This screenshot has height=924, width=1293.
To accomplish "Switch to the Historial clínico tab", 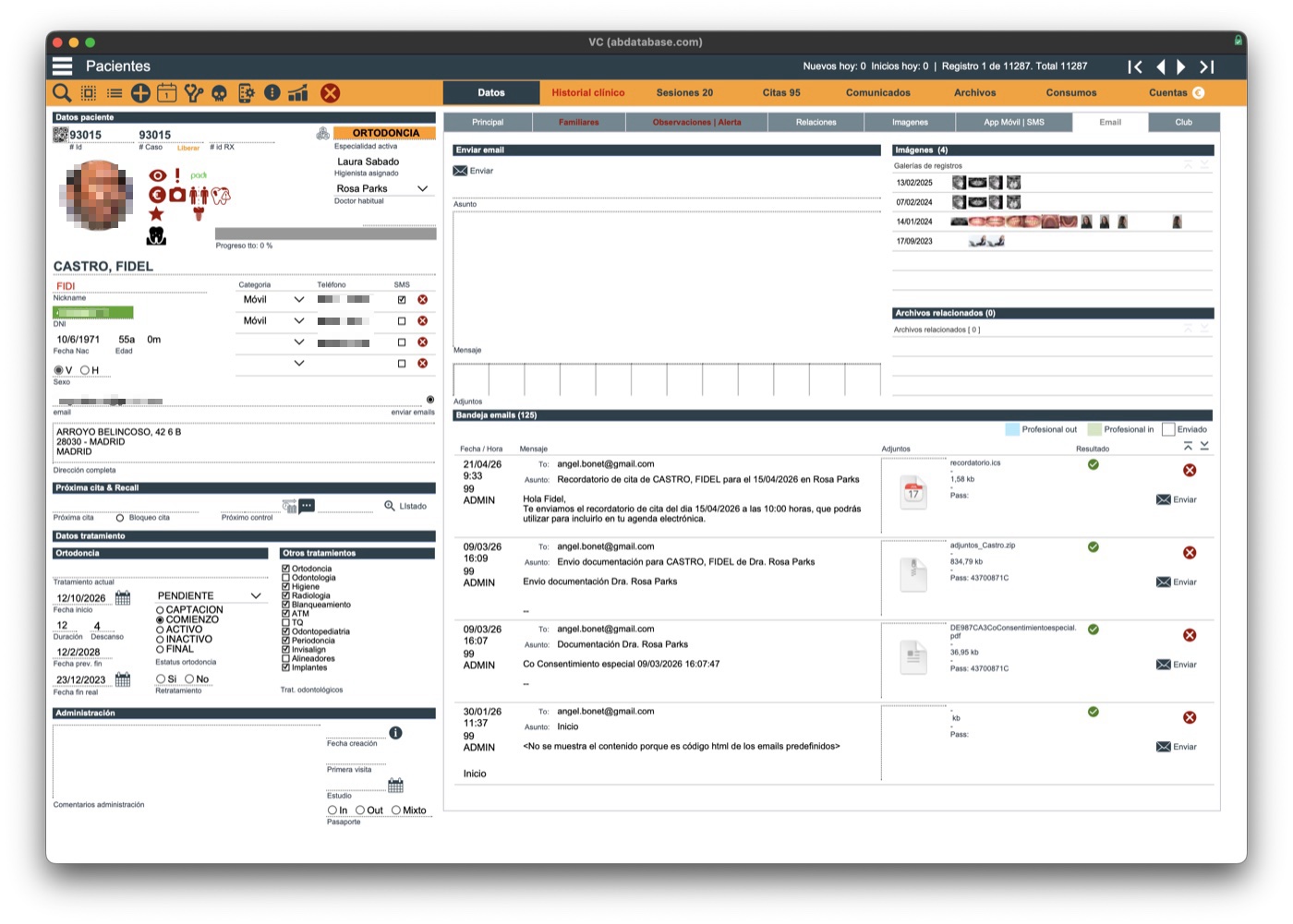I will 588,92.
